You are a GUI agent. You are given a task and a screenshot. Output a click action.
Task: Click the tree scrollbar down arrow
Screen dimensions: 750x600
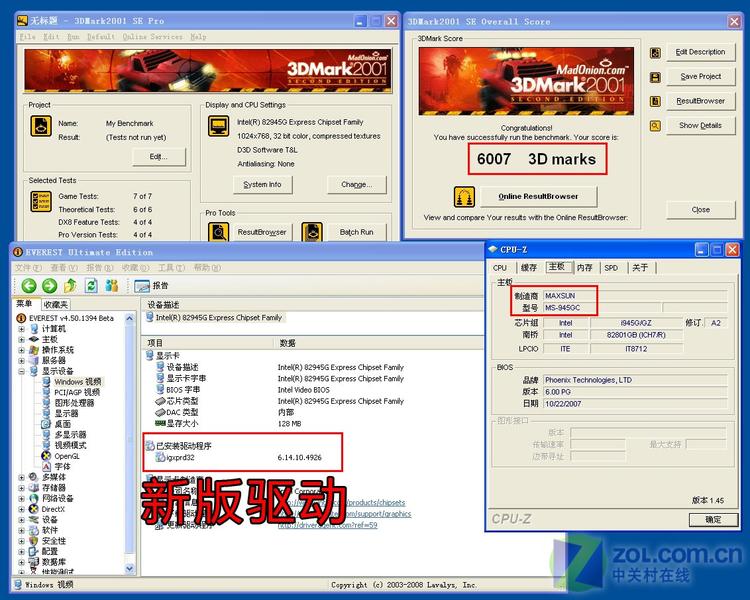[x=130, y=568]
